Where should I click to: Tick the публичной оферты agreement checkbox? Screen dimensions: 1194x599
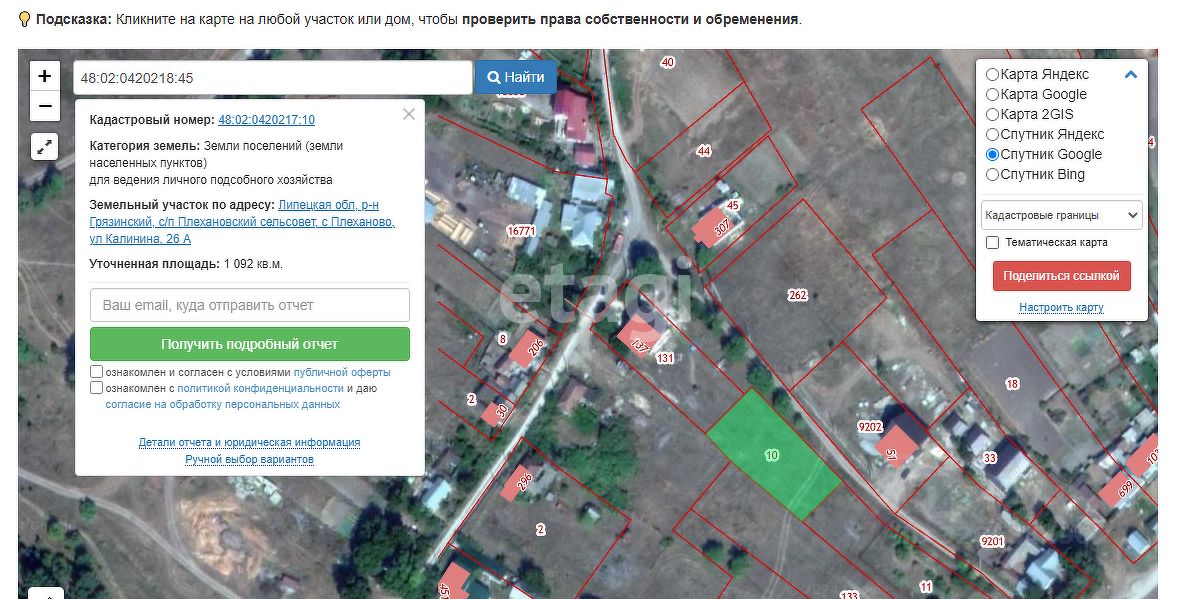[x=97, y=372]
